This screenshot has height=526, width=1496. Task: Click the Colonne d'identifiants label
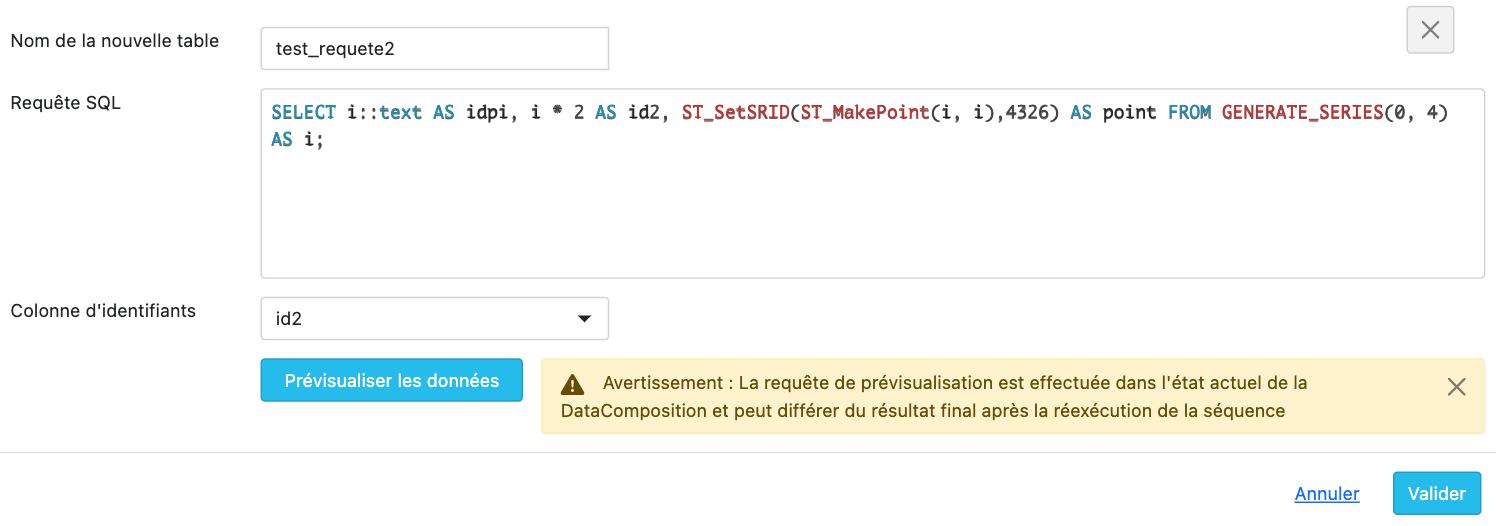pos(103,310)
